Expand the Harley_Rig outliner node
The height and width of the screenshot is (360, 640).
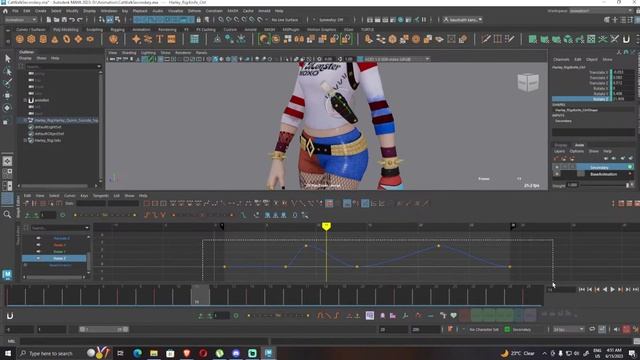25,120
